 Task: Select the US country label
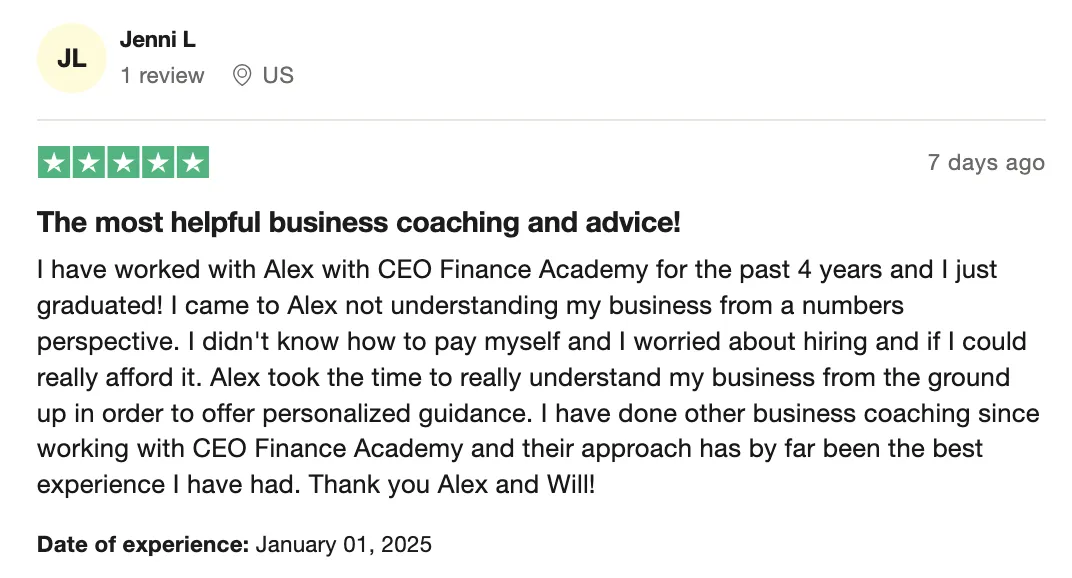click(x=278, y=75)
